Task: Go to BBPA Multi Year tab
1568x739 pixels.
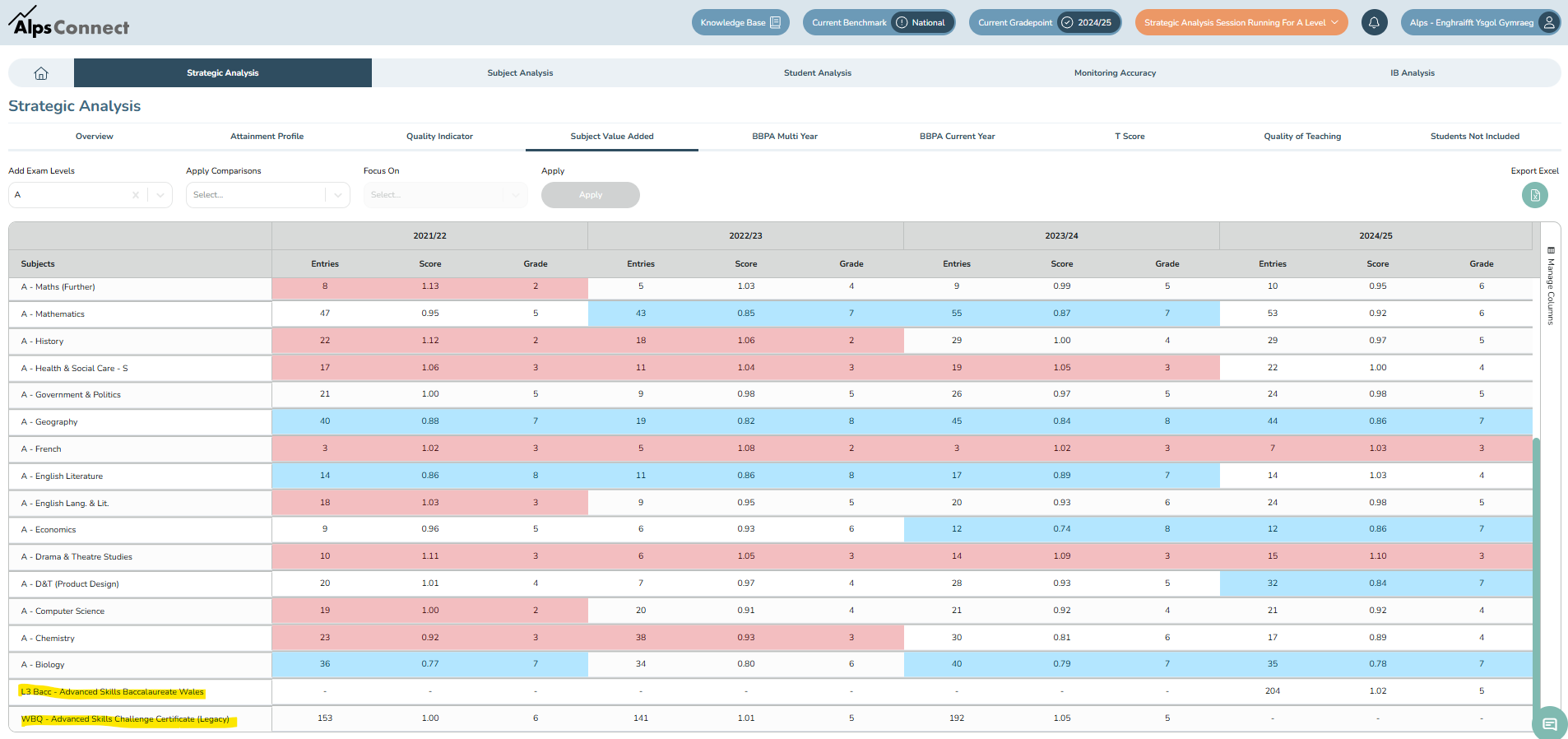Action: coord(784,137)
